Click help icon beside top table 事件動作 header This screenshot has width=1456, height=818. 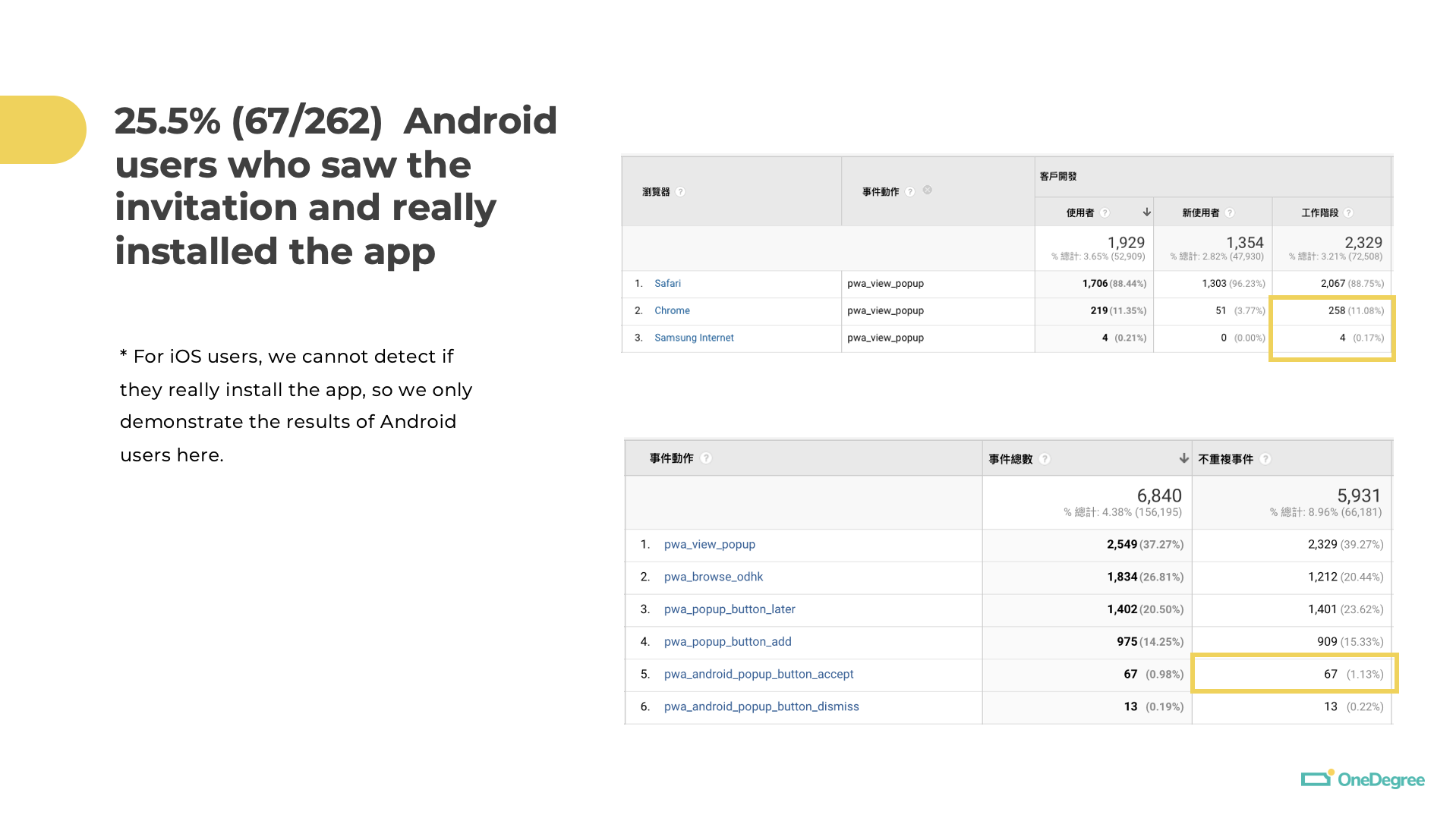click(909, 192)
